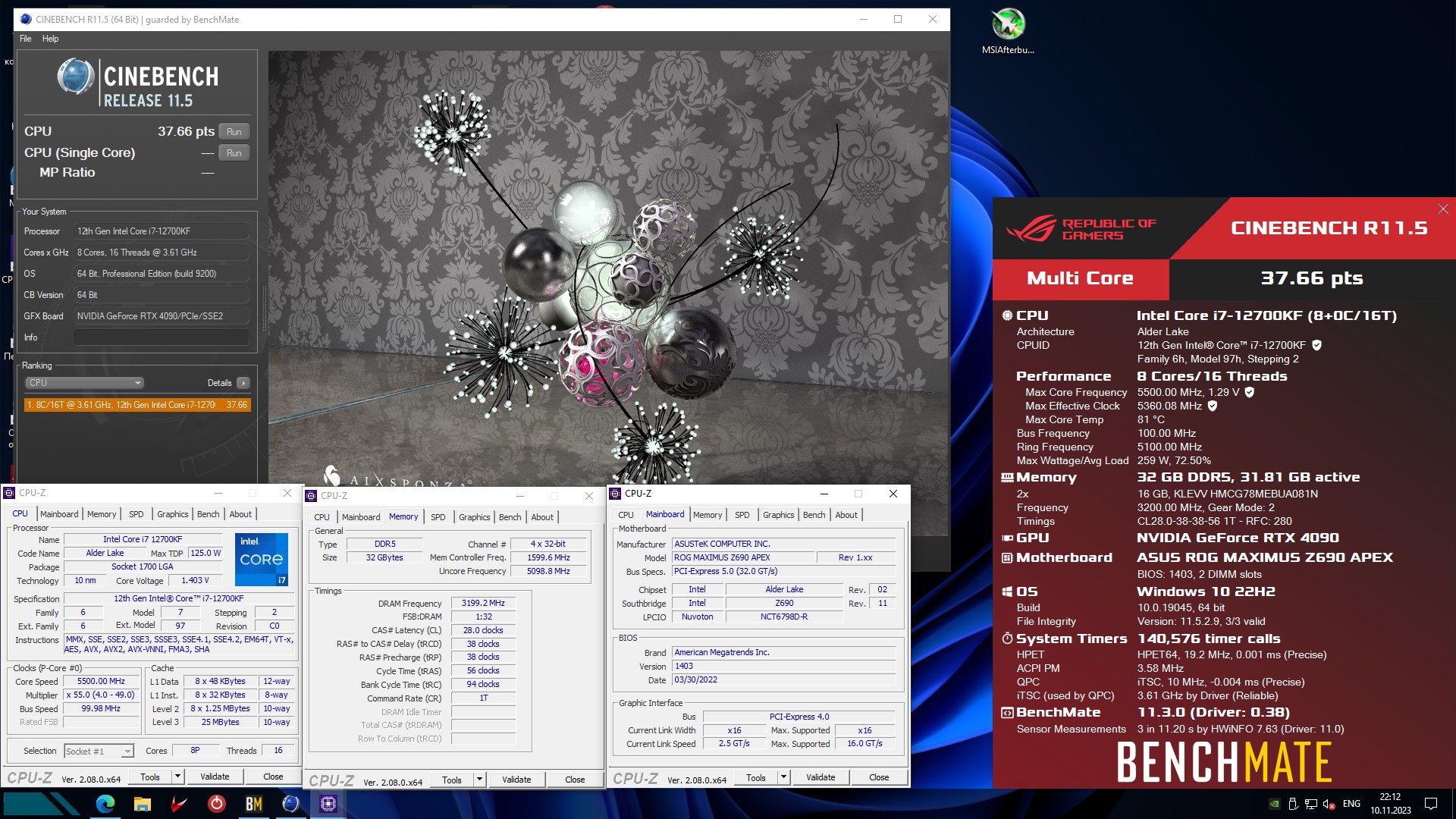Switch to BenchMate via the BM taskbar icon
1456x819 pixels.
point(253,804)
